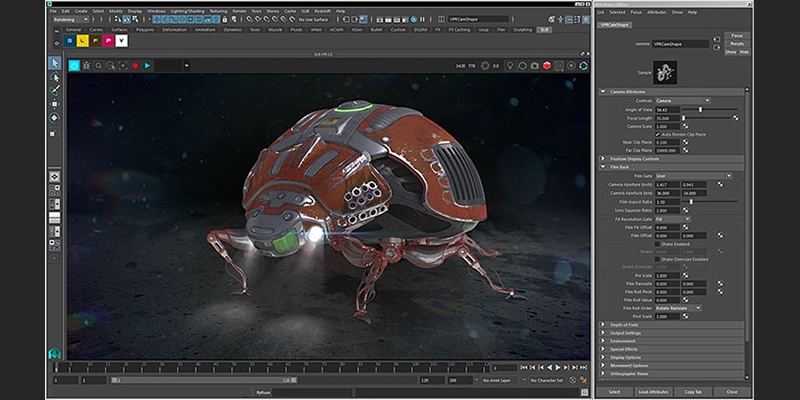Click the map button next to Camera Scale

[x=685, y=126]
